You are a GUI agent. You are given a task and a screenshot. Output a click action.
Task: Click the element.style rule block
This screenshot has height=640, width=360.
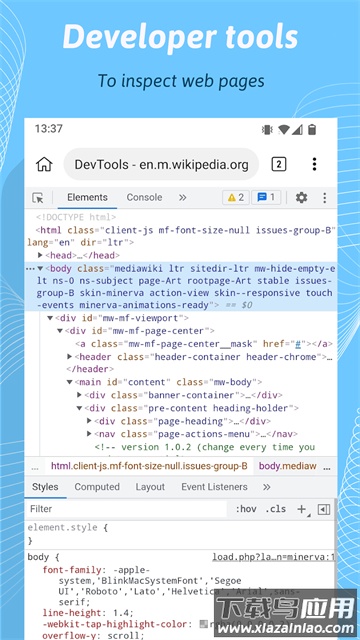180,534
